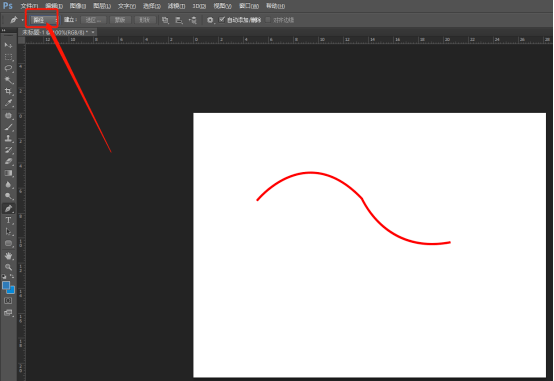This screenshot has height=381, width=554.
Task: Open the 文件 menu
Action: click(29, 6)
